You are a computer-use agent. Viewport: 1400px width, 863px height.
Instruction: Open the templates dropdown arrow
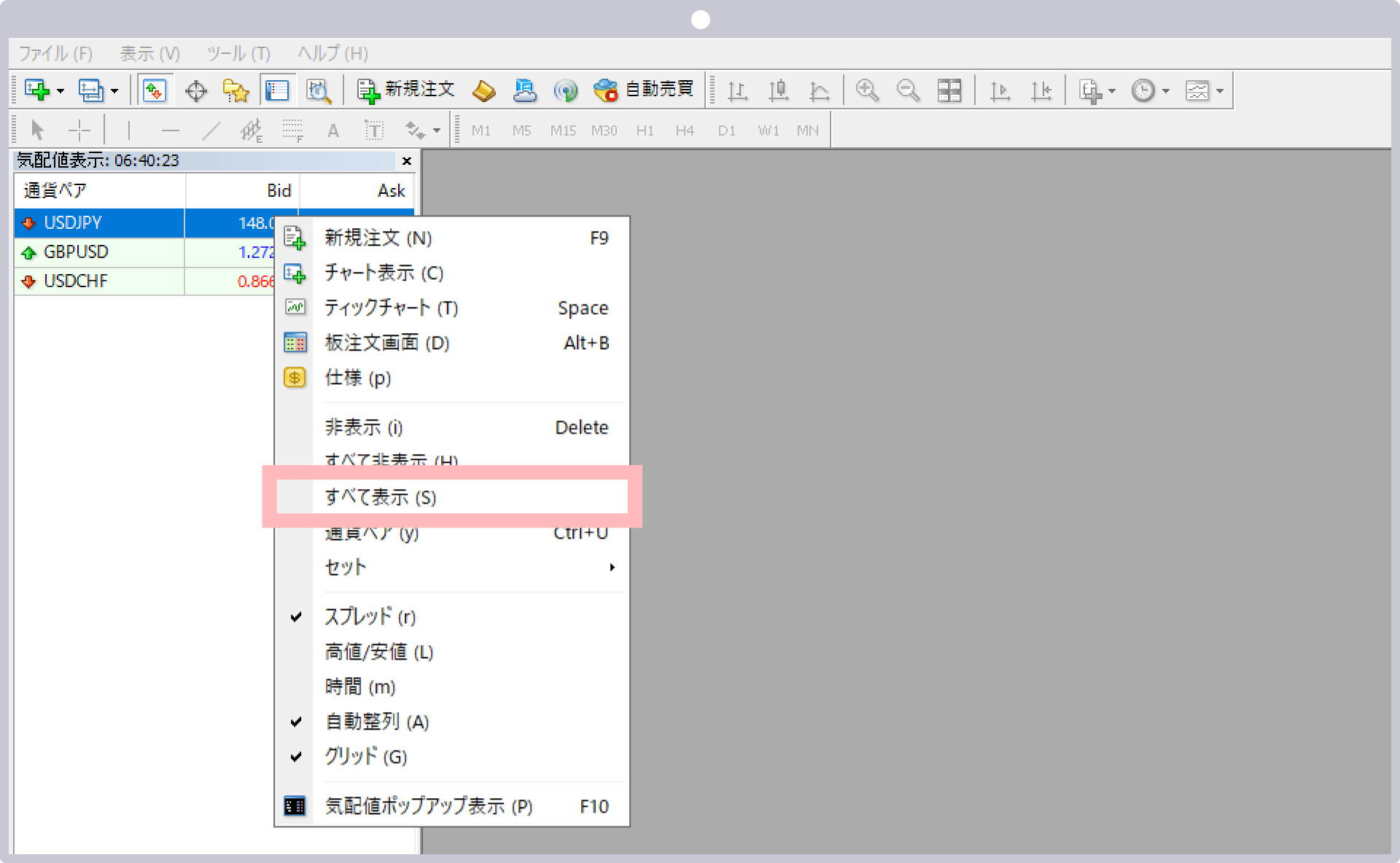pyautogui.click(x=1220, y=91)
